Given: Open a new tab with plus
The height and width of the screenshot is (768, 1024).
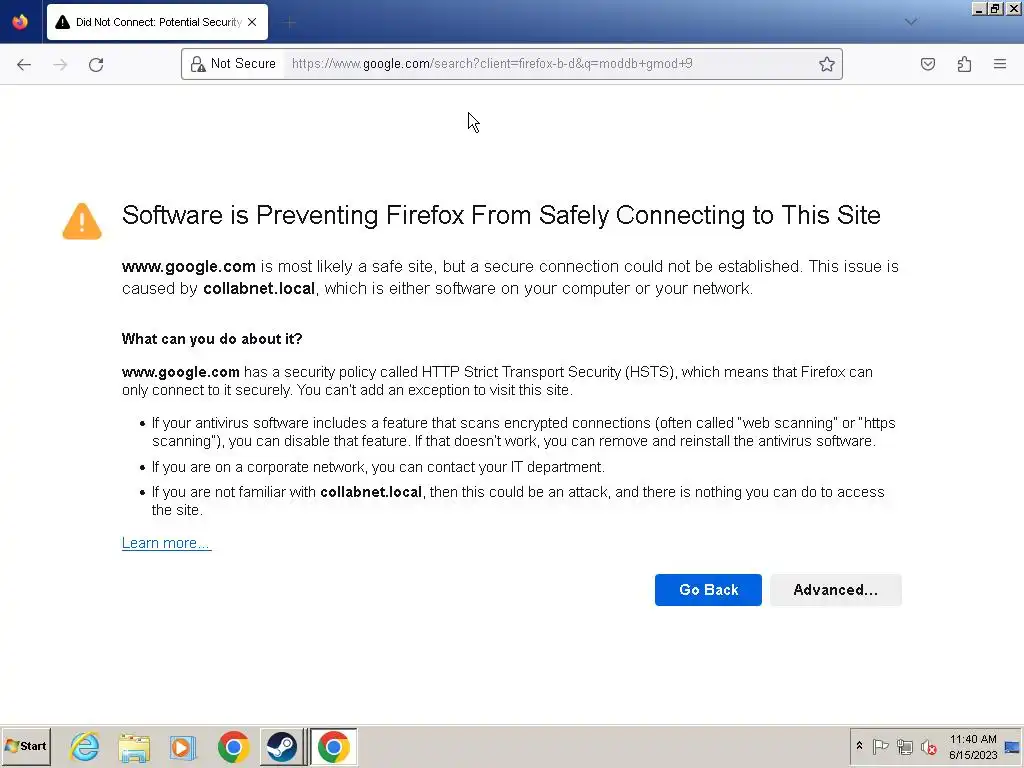Looking at the screenshot, I should pyautogui.click(x=290, y=22).
